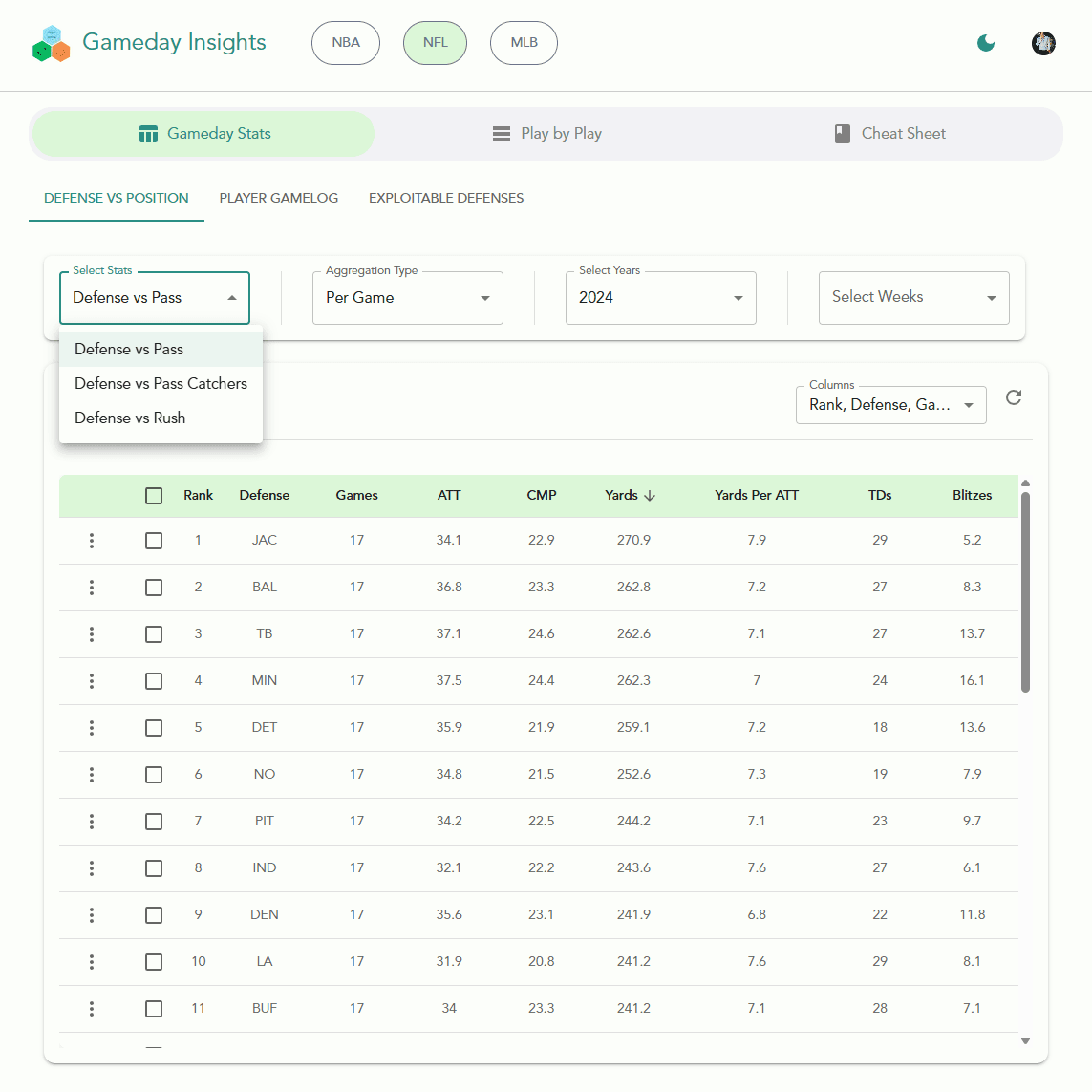
Task: Open the Cheat Sheet section
Action: (x=889, y=133)
